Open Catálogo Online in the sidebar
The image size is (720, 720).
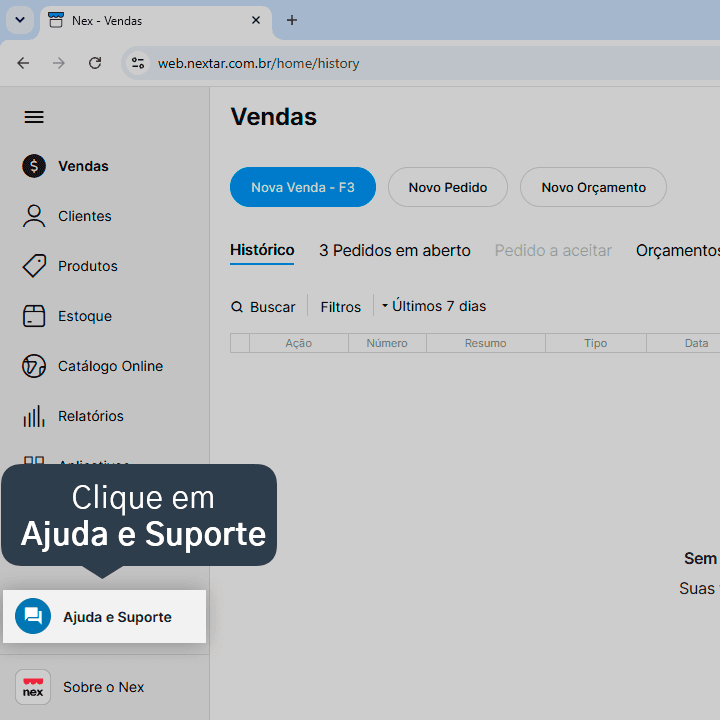pos(110,366)
